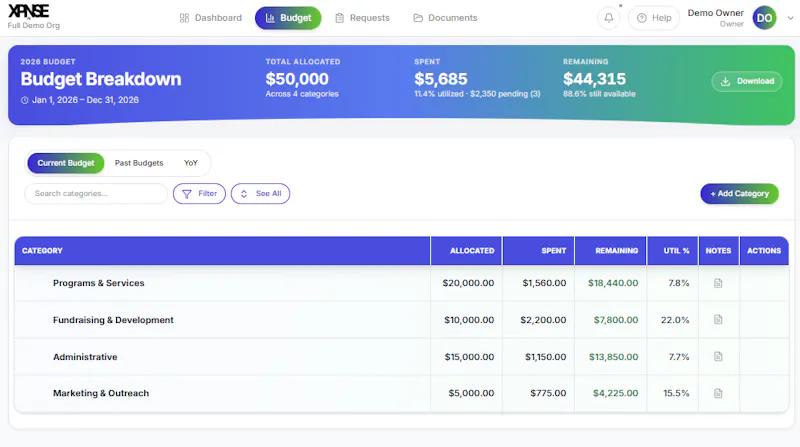Screen dimensions: 800x447
Task: Click the $15,000.00 allocated value
Action: 469,357
